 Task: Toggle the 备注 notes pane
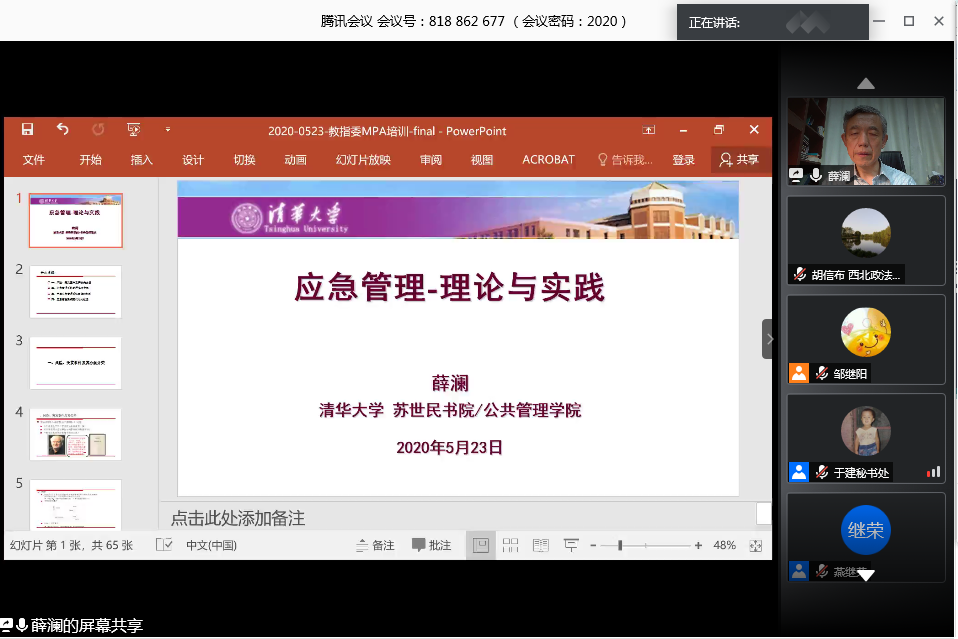tap(375, 545)
